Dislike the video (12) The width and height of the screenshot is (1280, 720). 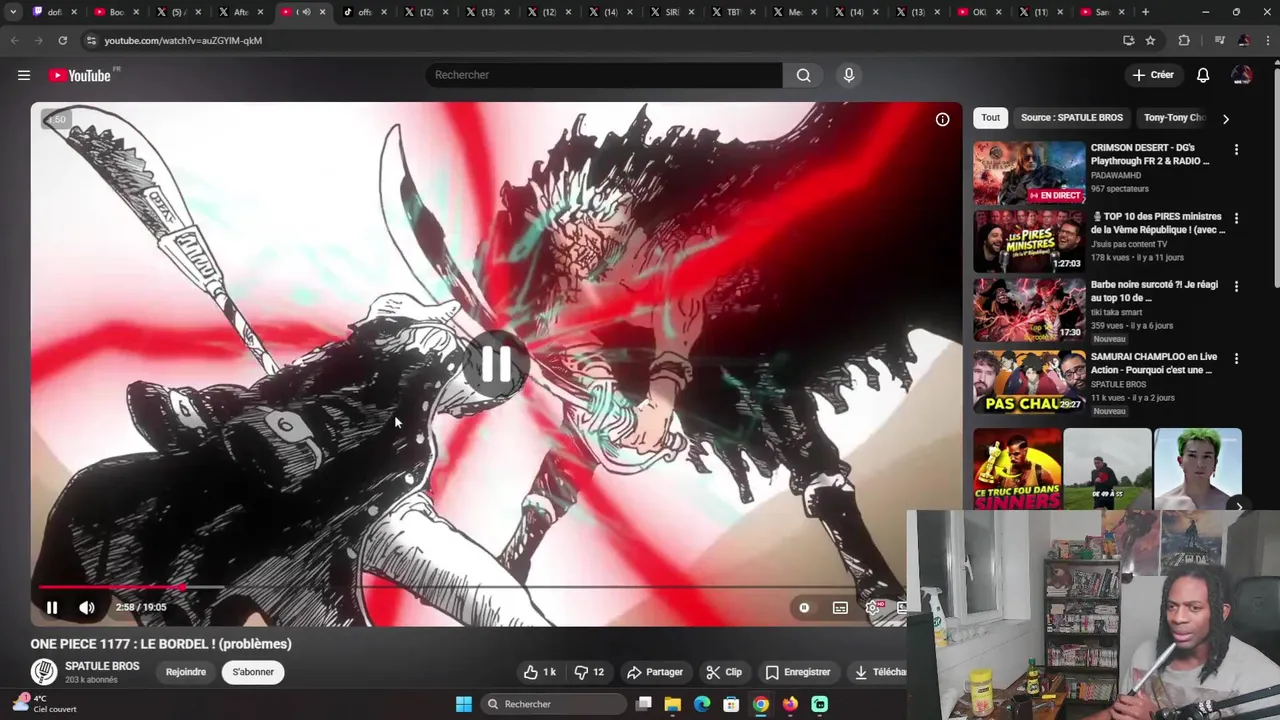tap(589, 672)
